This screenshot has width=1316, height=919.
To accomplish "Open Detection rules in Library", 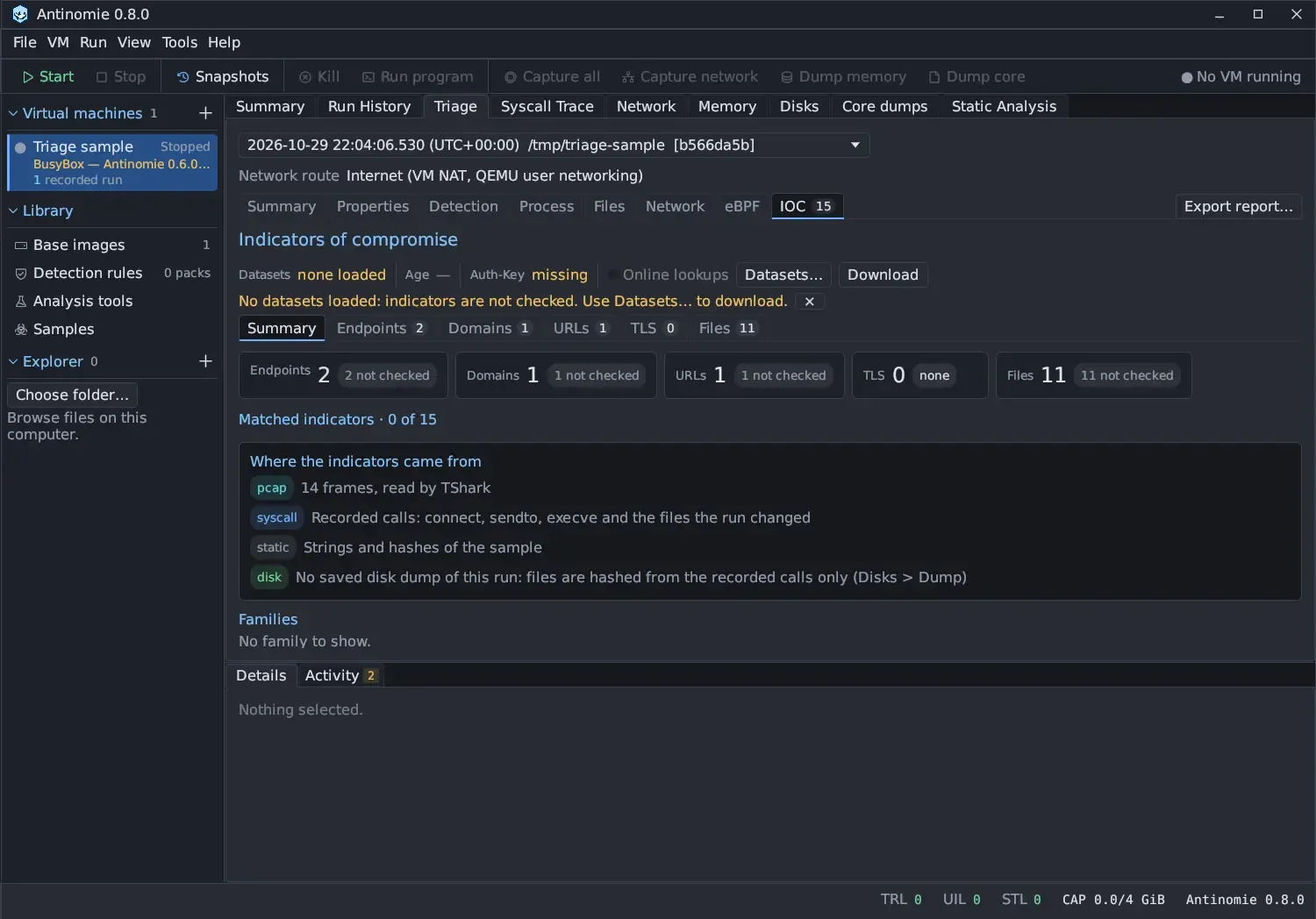I will click(112, 273).
